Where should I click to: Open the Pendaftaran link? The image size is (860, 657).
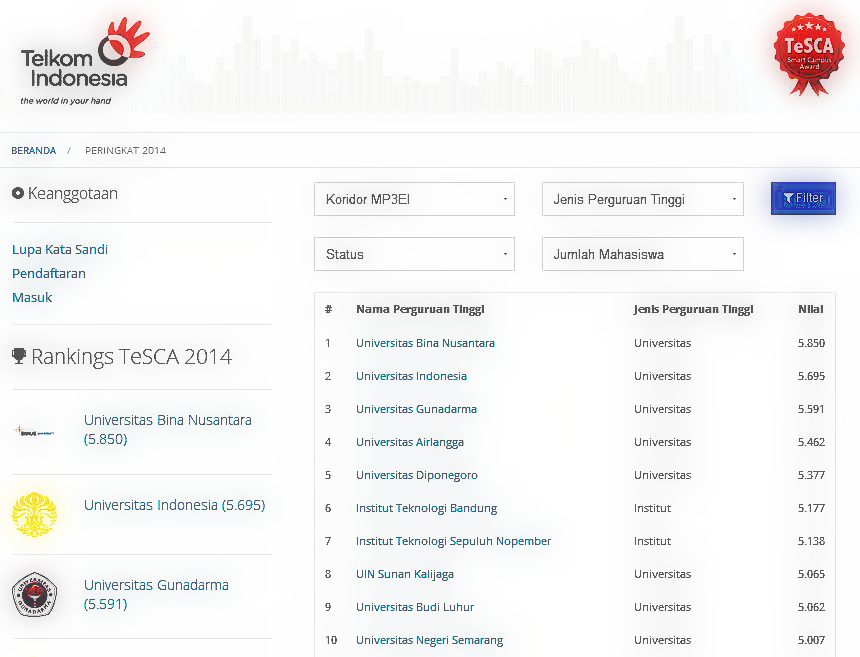tap(49, 273)
